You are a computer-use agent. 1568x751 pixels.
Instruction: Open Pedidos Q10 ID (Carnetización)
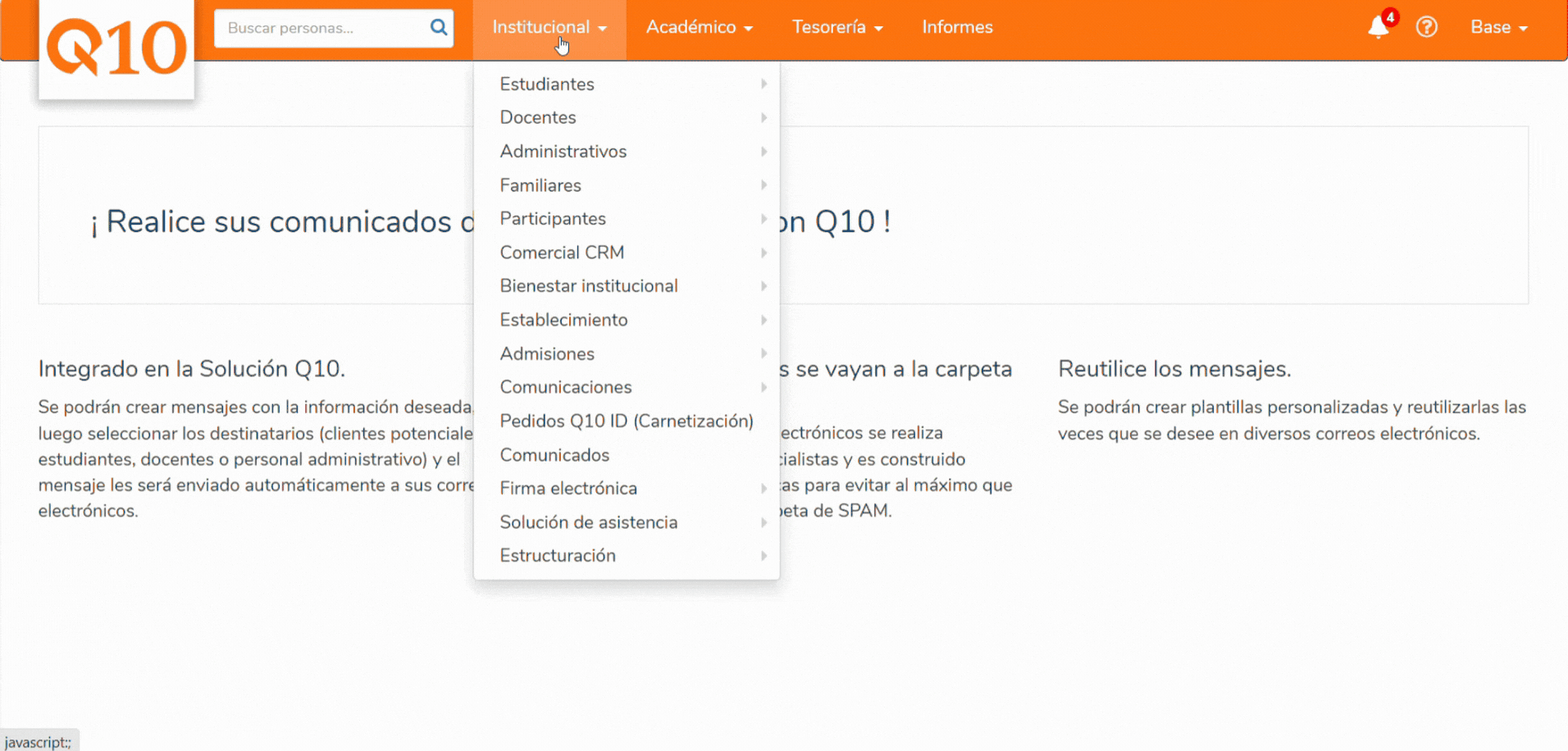pos(627,421)
